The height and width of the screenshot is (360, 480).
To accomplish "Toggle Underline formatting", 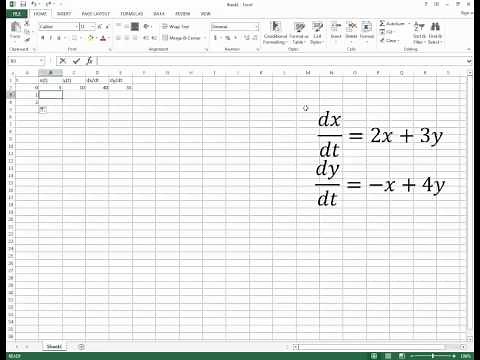I will coord(59,38).
